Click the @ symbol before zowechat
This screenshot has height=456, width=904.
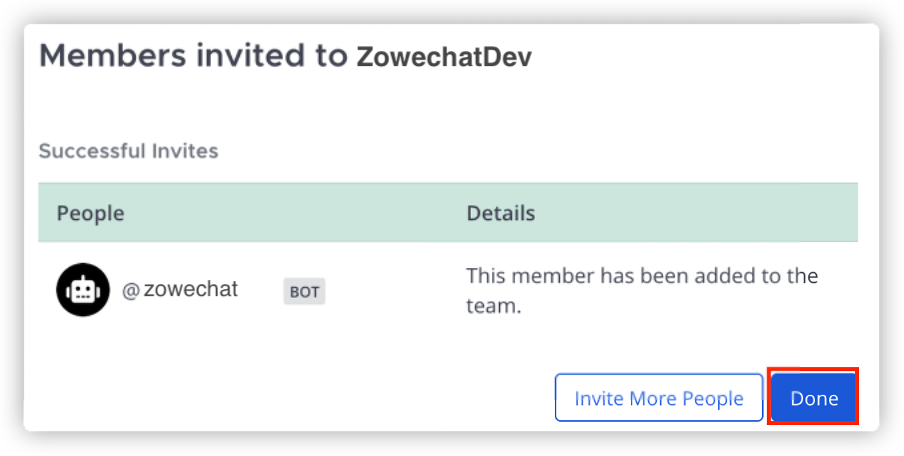tap(130, 291)
